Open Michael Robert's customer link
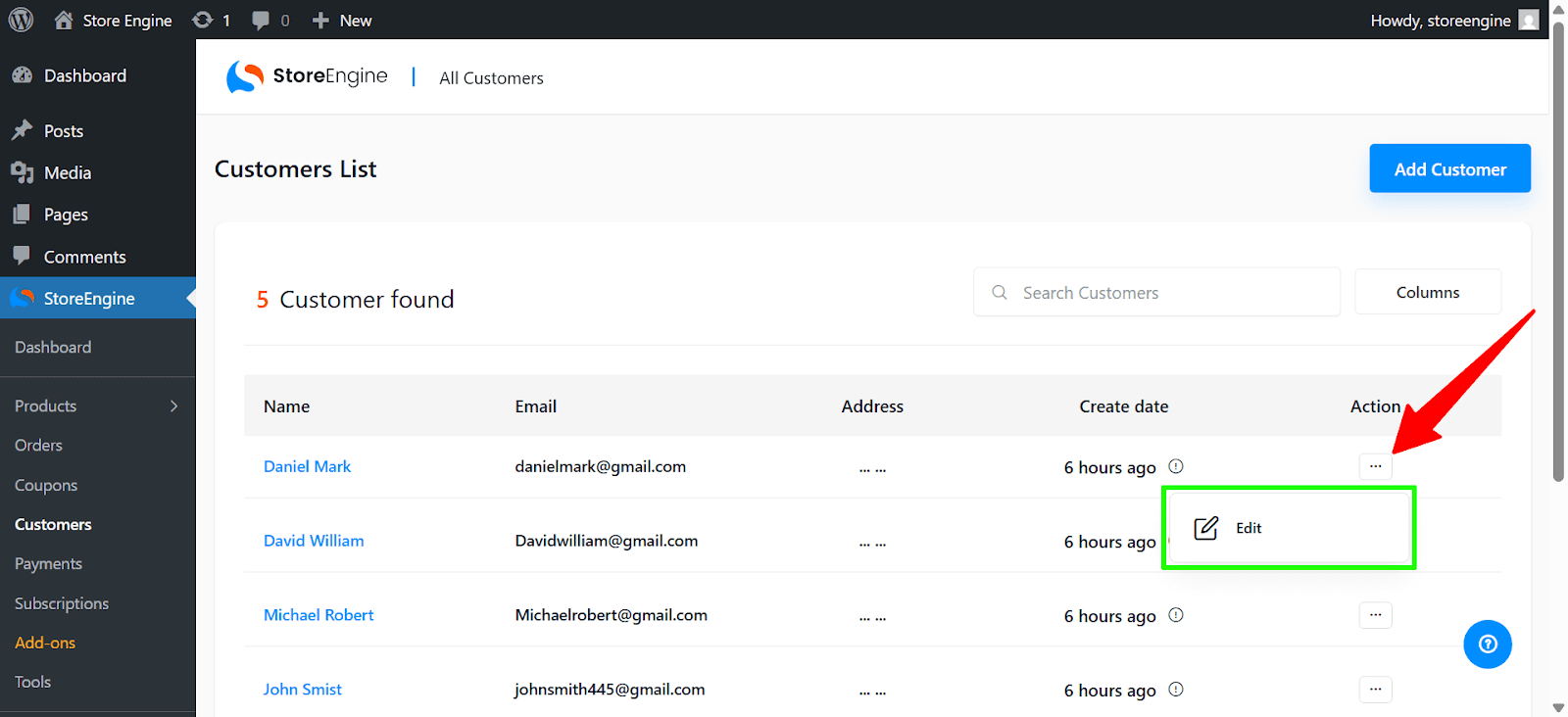The height and width of the screenshot is (717, 1568). (x=318, y=615)
